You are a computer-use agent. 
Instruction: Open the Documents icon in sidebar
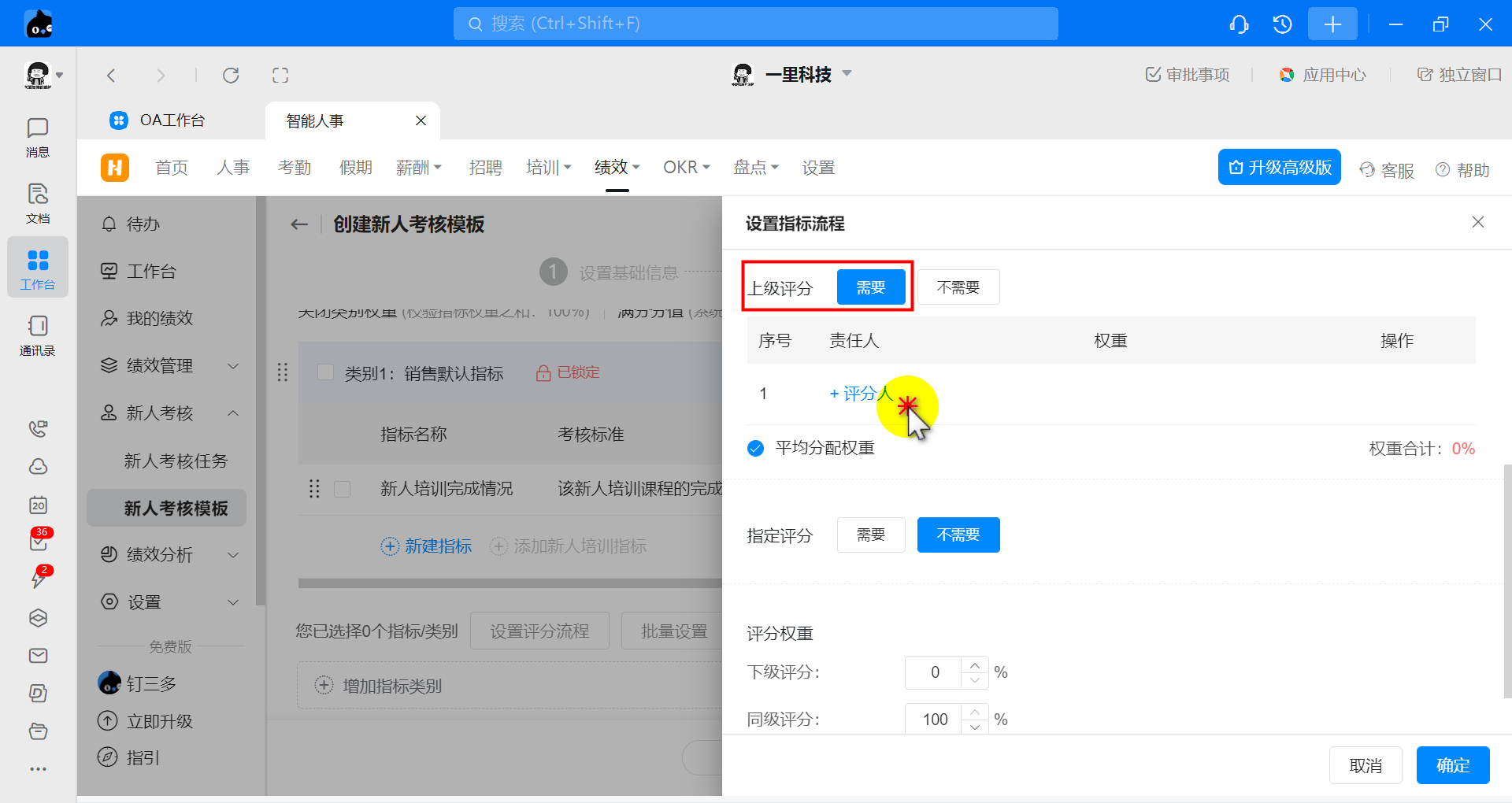(37, 203)
